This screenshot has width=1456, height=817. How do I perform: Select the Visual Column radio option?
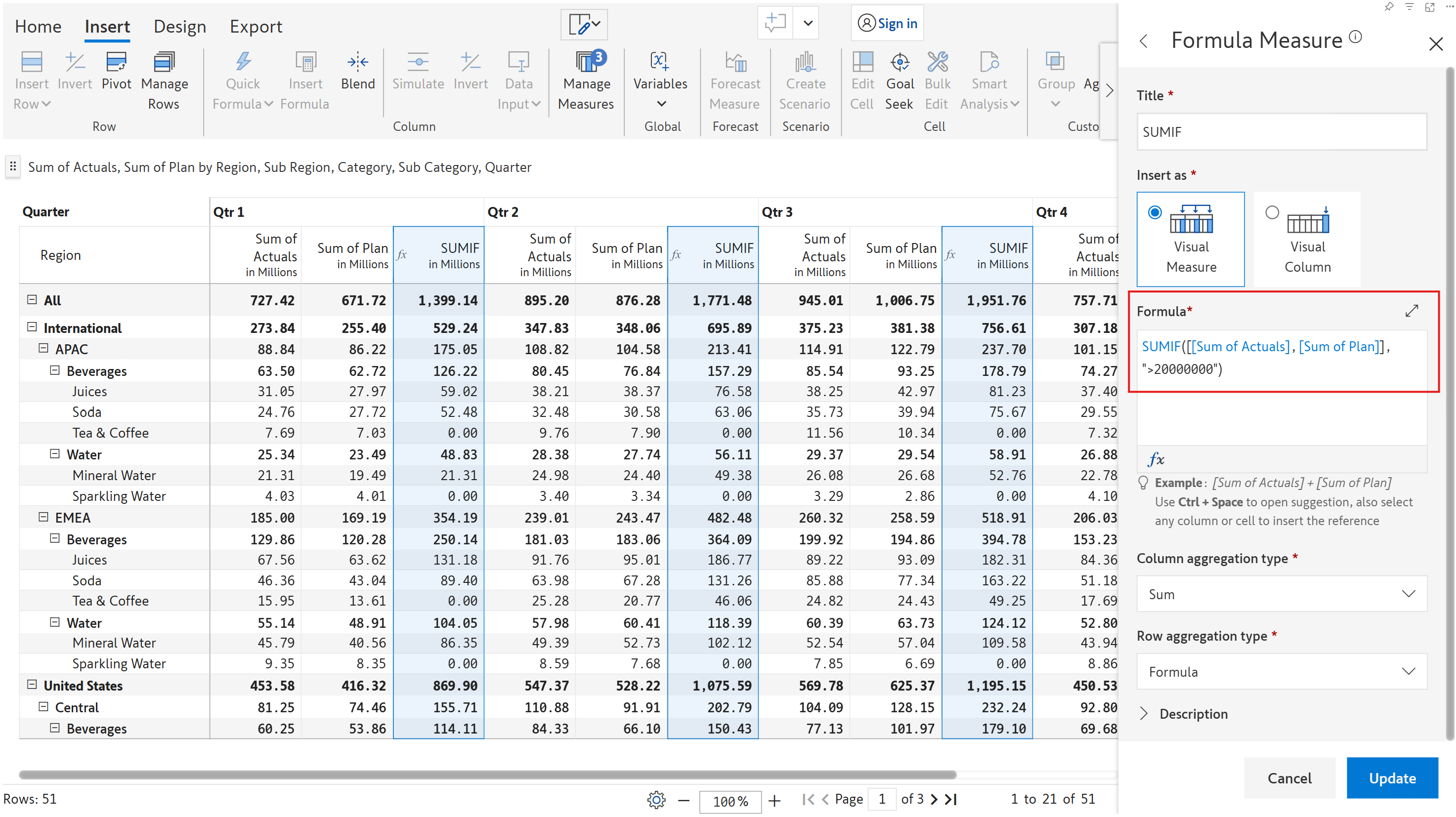point(1272,212)
